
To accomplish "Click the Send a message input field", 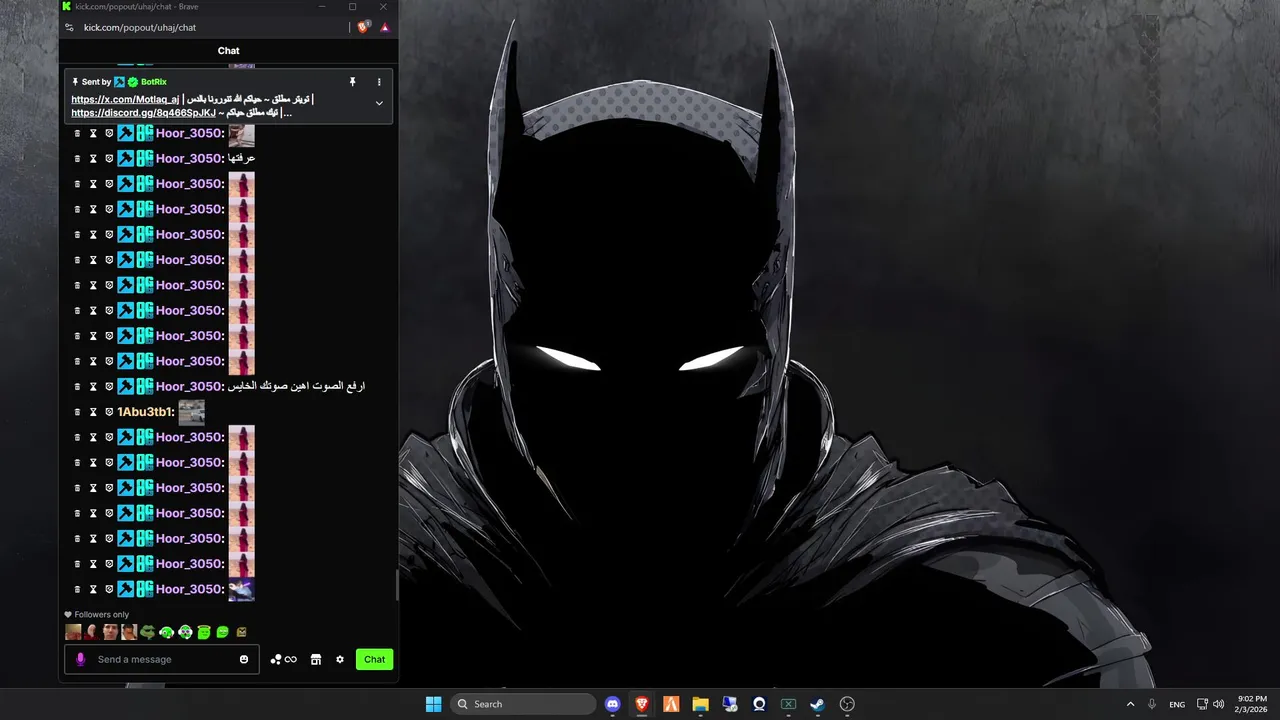I will [x=162, y=659].
